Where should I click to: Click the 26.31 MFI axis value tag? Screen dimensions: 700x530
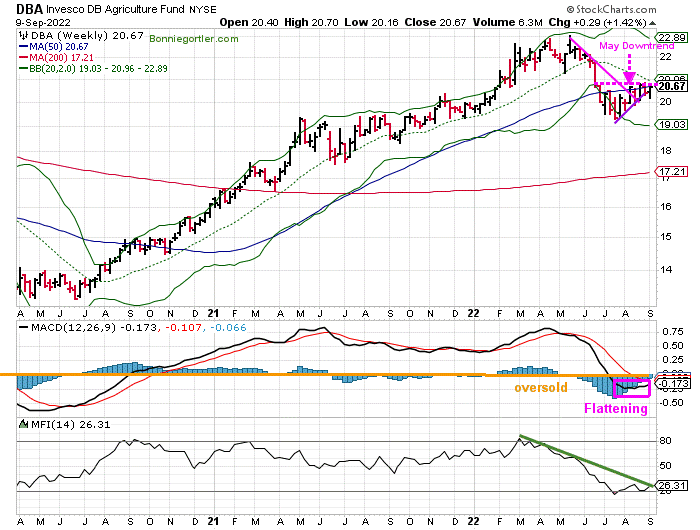tap(672, 485)
